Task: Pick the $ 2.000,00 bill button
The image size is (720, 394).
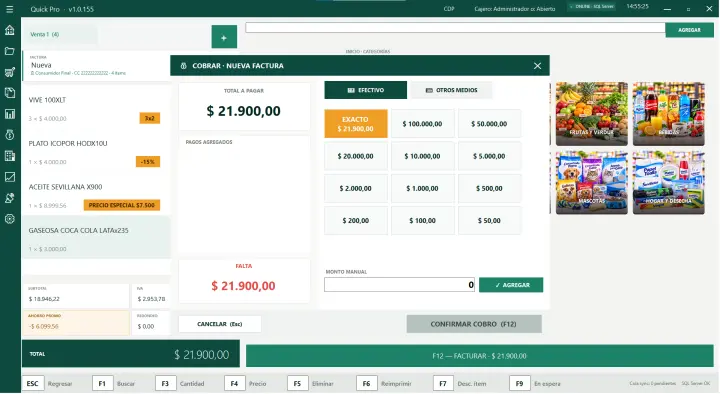Action: [356, 188]
